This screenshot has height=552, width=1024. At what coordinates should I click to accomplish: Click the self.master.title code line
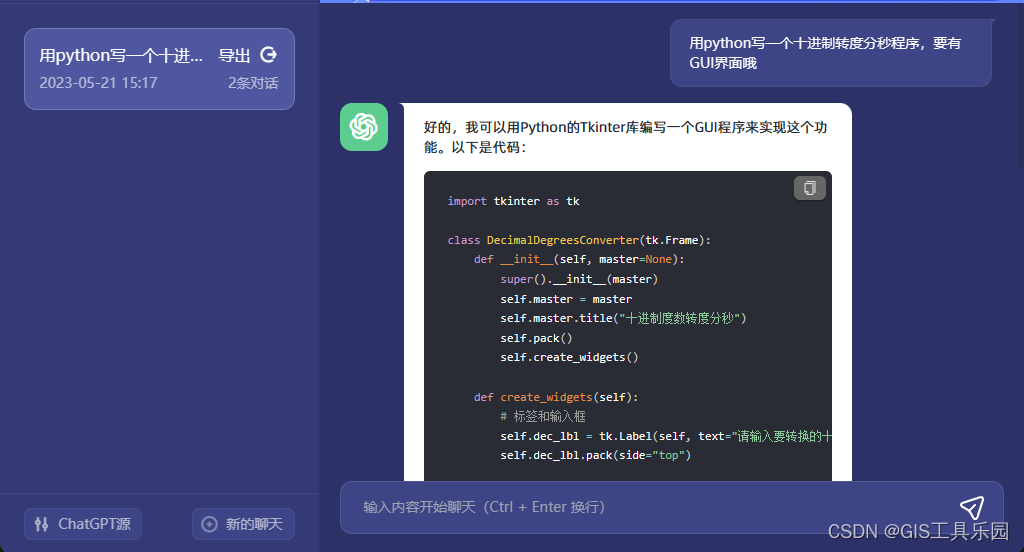coord(623,318)
